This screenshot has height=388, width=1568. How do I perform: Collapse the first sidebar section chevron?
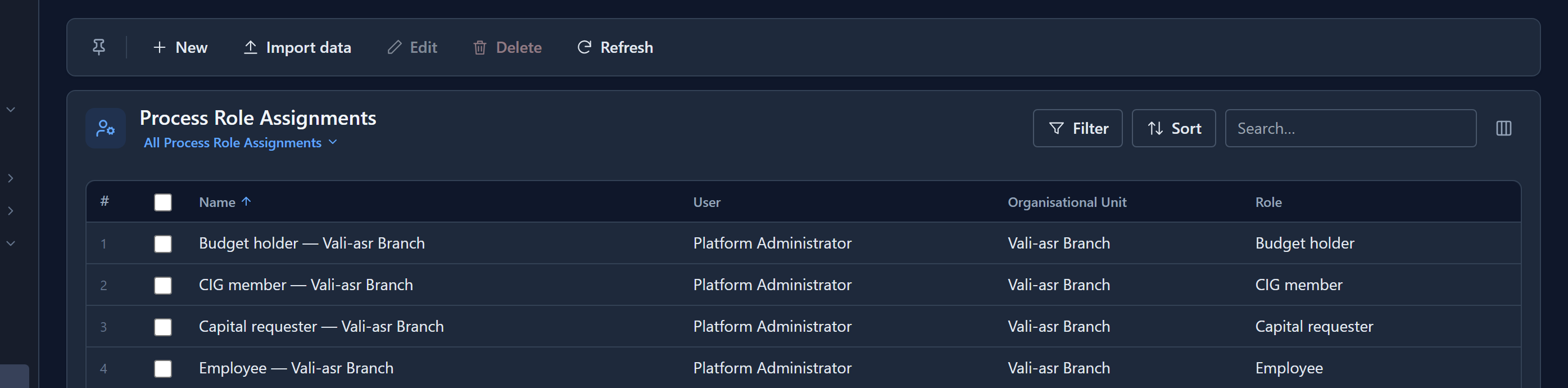tap(10, 110)
